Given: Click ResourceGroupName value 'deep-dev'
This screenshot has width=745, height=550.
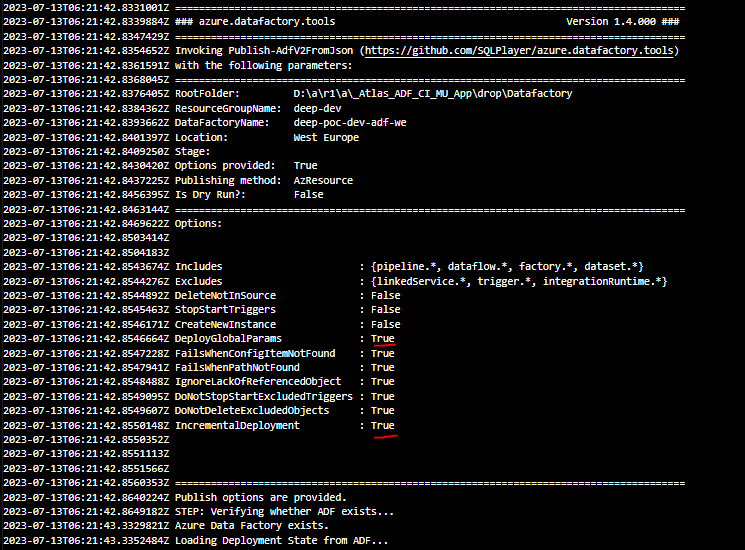Looking at the screenshot, I should click(x=317, y=108).
